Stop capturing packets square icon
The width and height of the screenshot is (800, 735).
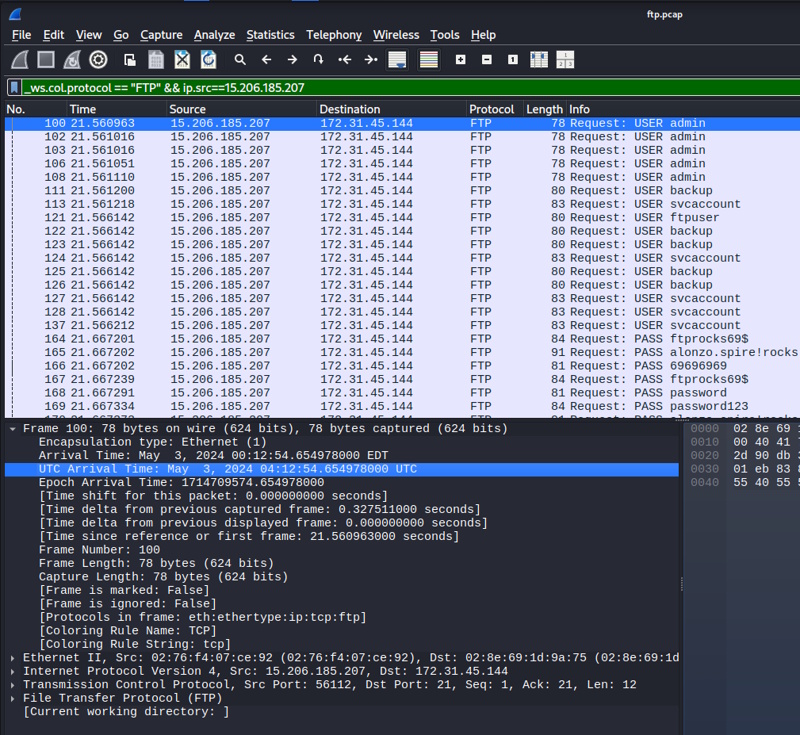(46, 60)
